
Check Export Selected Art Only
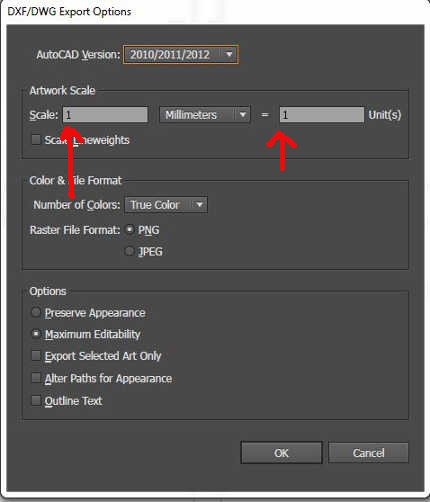36,356
